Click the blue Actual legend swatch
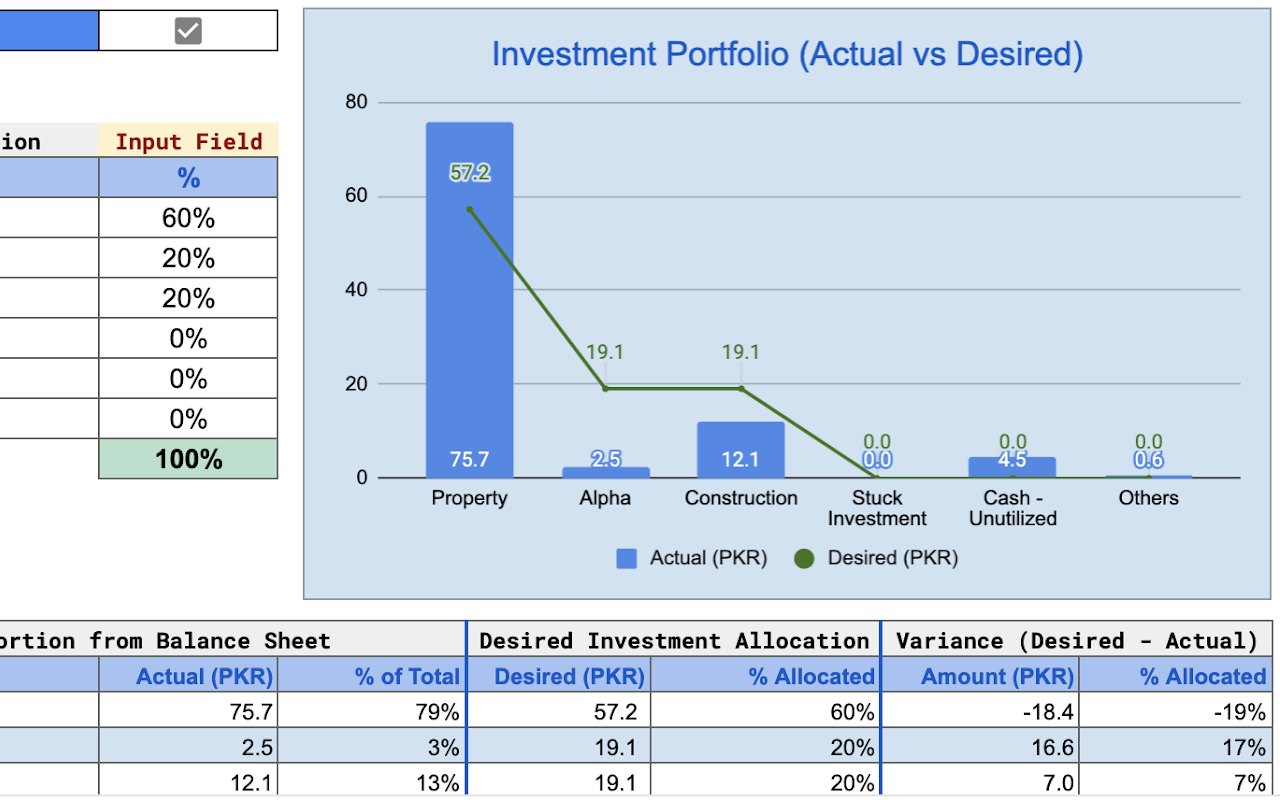 coord(626,558)
